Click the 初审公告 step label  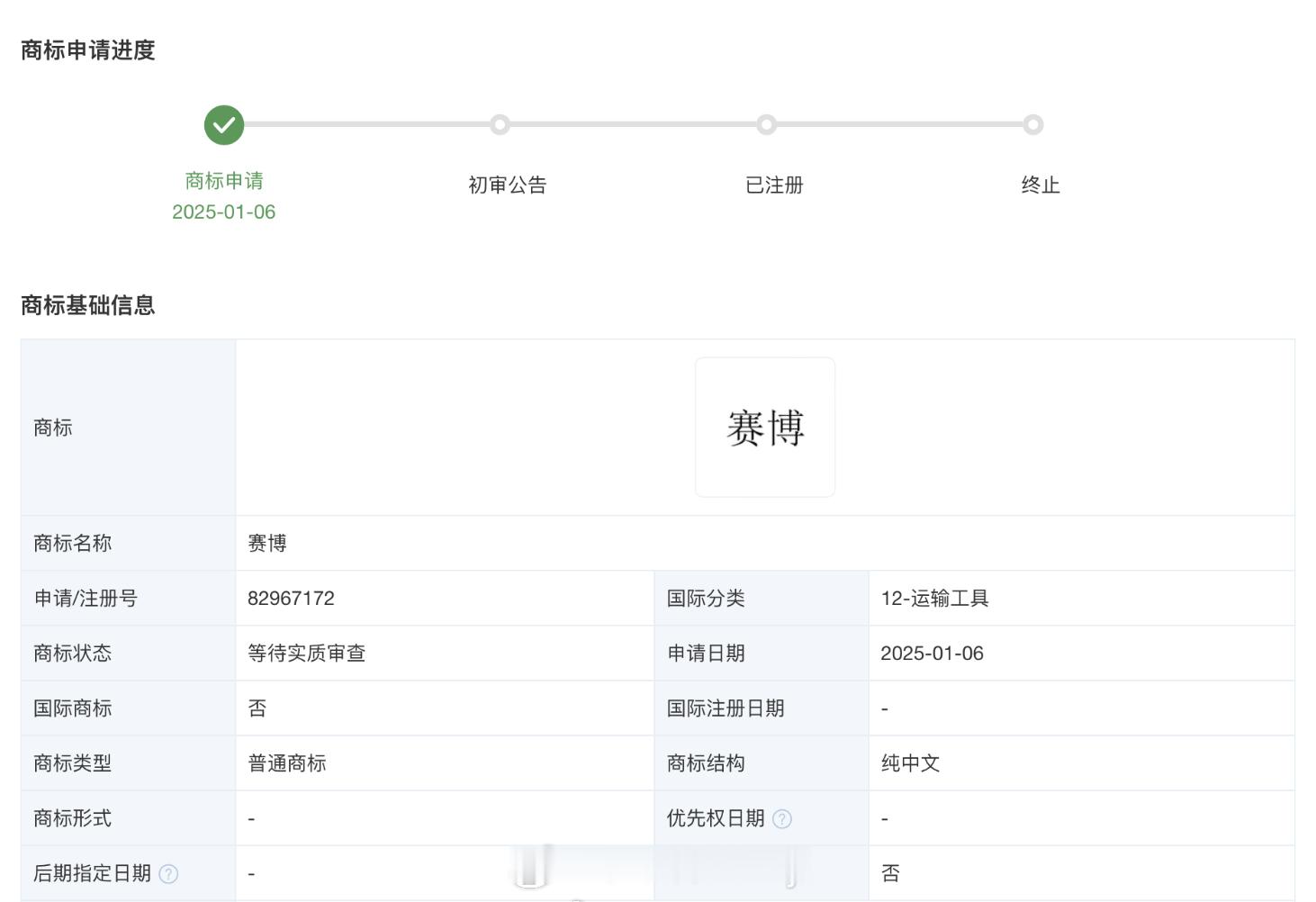508,185
